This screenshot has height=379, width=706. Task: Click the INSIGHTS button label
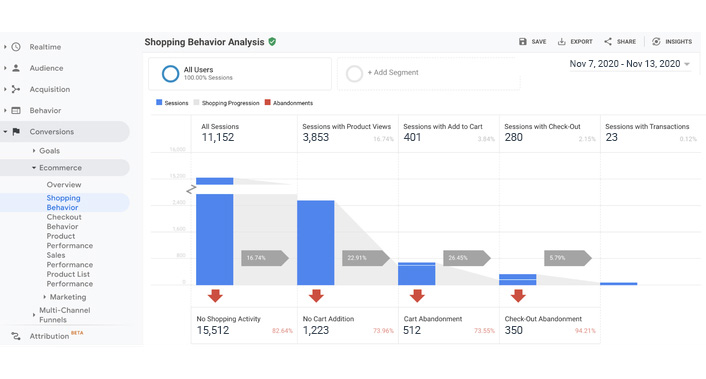[679, 41]
